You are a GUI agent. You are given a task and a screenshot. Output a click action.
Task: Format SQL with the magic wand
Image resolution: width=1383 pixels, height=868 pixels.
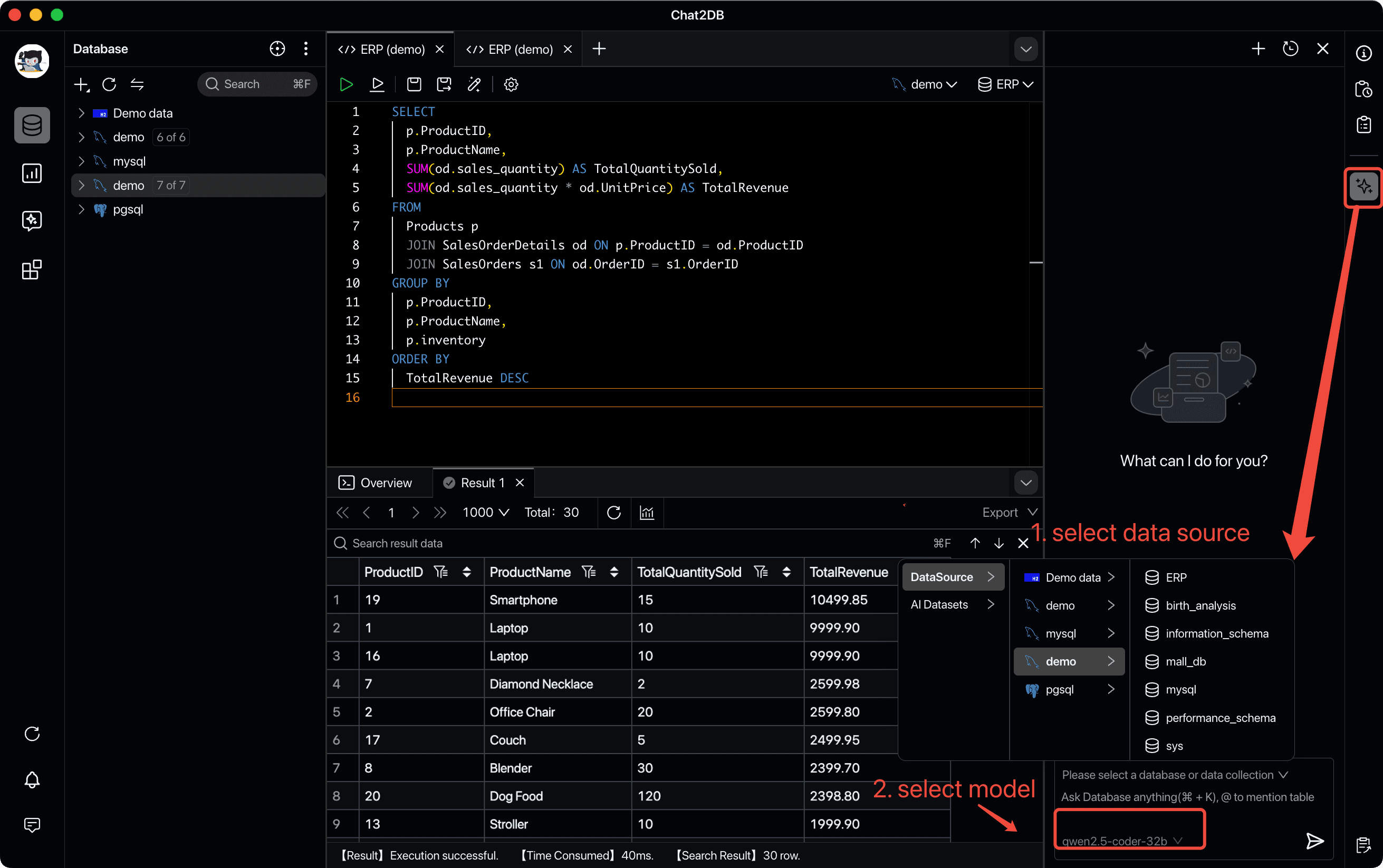[x=474, y=84]
